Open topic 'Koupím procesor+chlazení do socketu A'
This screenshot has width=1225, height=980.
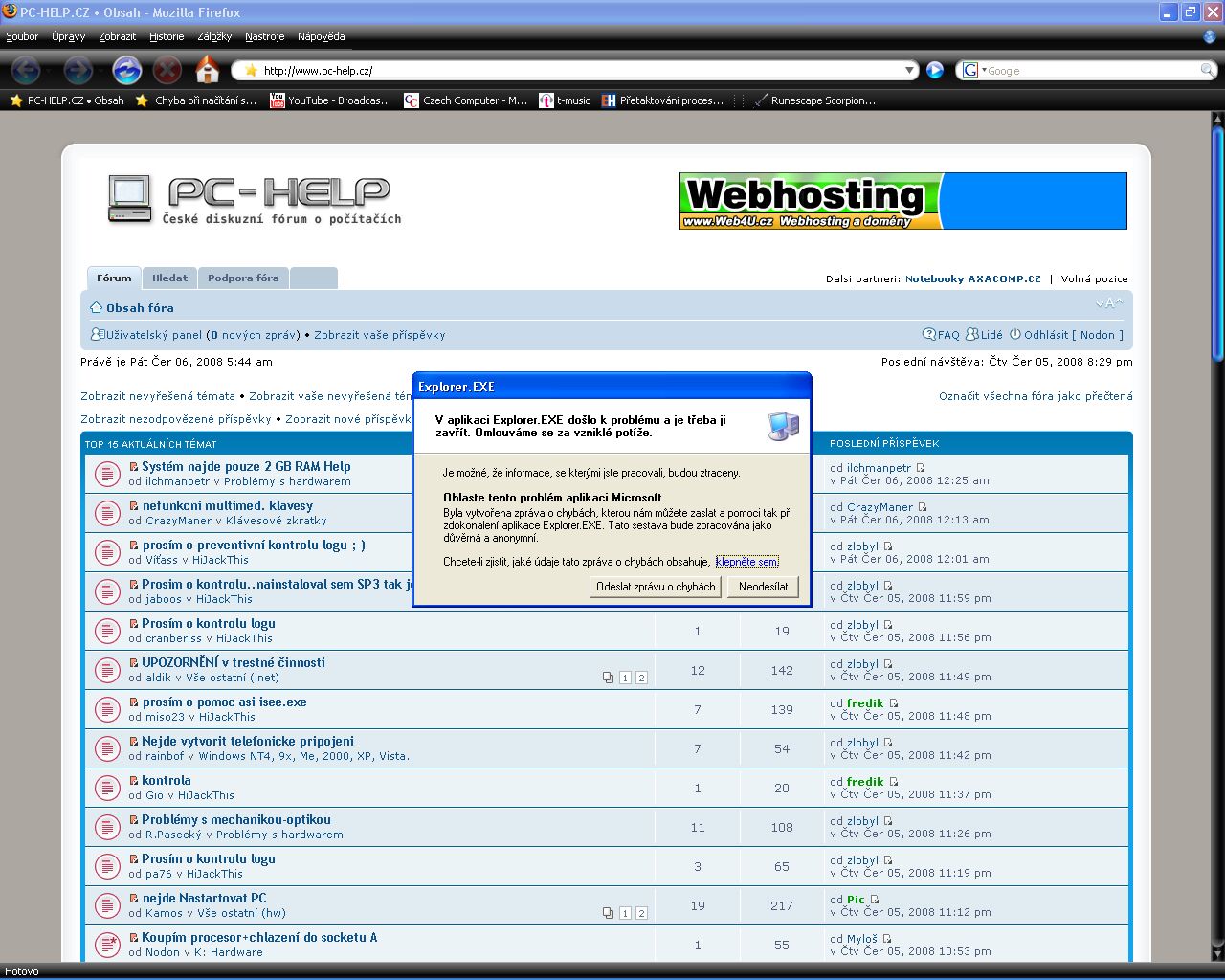[259, 937]
